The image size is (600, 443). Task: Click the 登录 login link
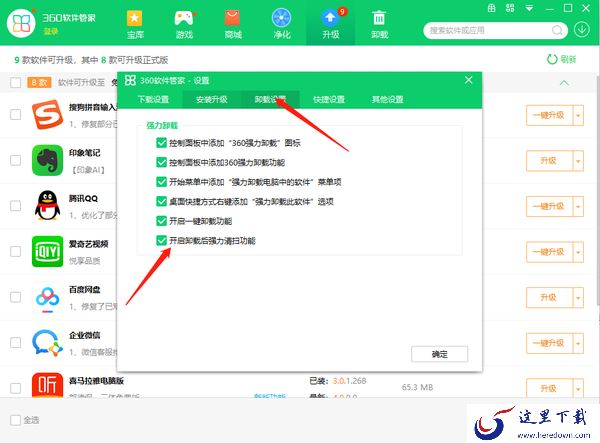(x=51, y=31)
